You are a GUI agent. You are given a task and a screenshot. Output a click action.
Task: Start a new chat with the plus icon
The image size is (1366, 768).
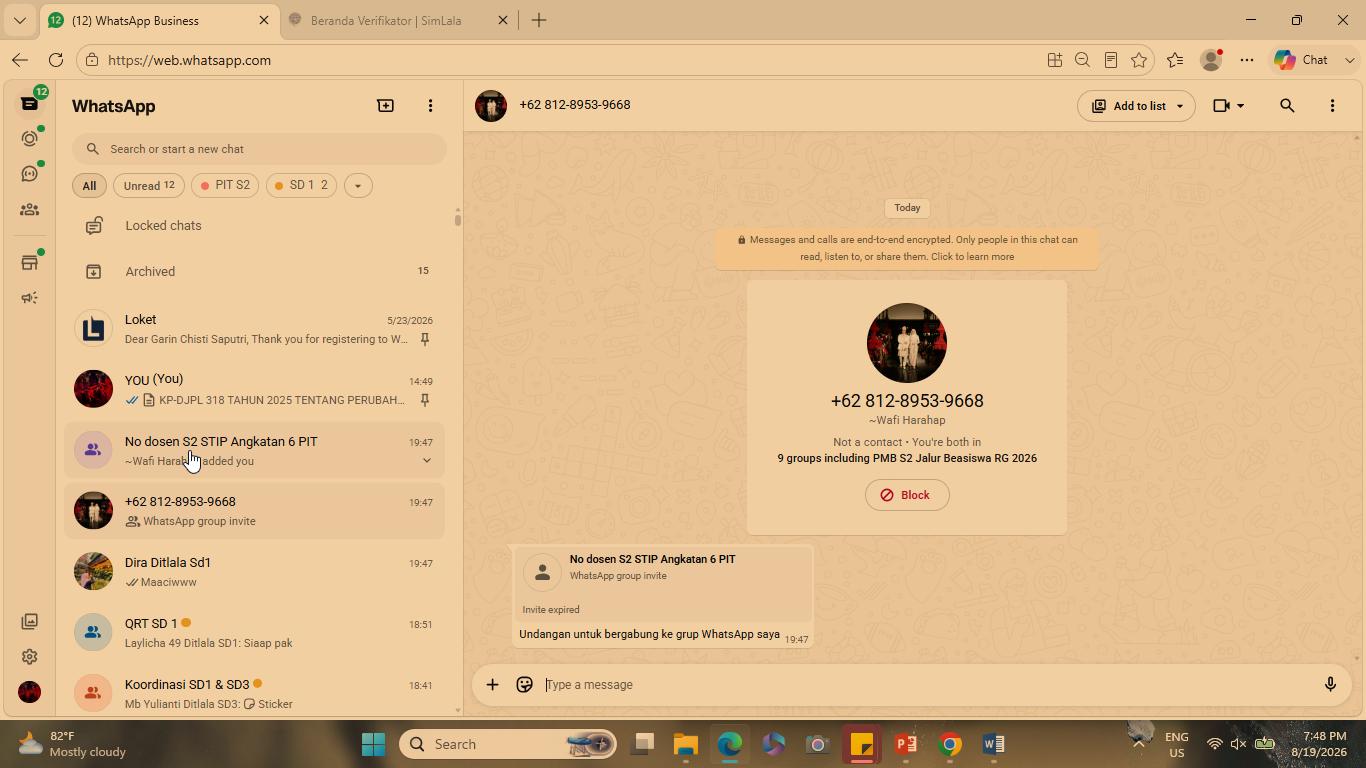[x=385, y=106]
